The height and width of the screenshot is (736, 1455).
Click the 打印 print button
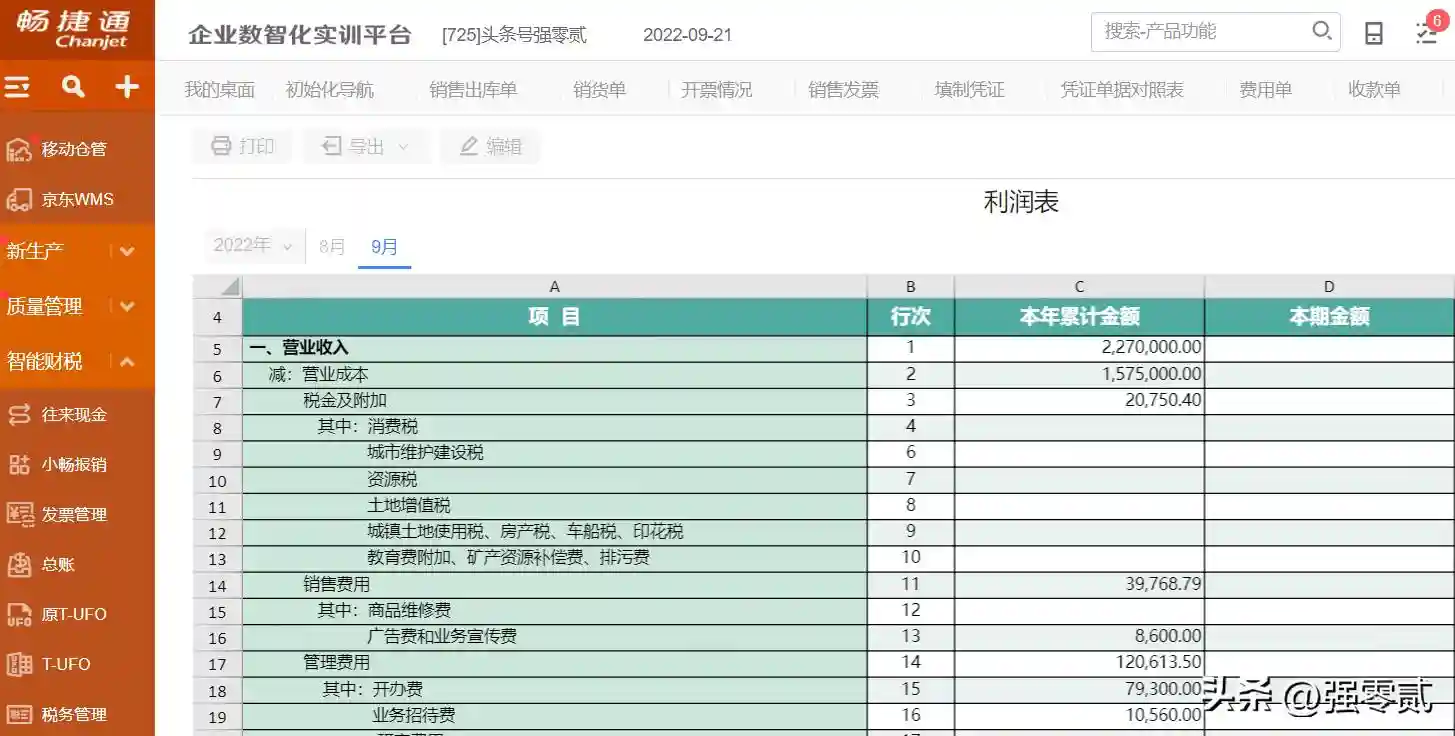(x=242, y=146)
